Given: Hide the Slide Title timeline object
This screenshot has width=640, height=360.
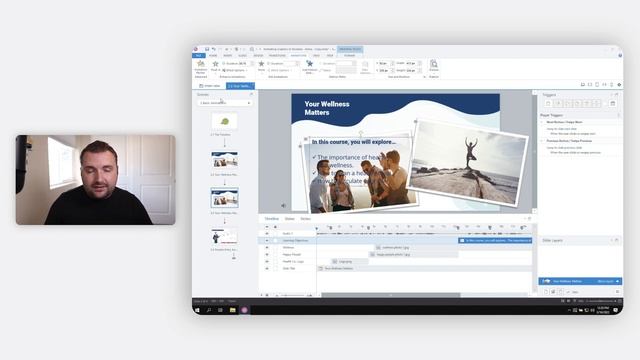Looking at the screenshot, I should pos(267,268).
